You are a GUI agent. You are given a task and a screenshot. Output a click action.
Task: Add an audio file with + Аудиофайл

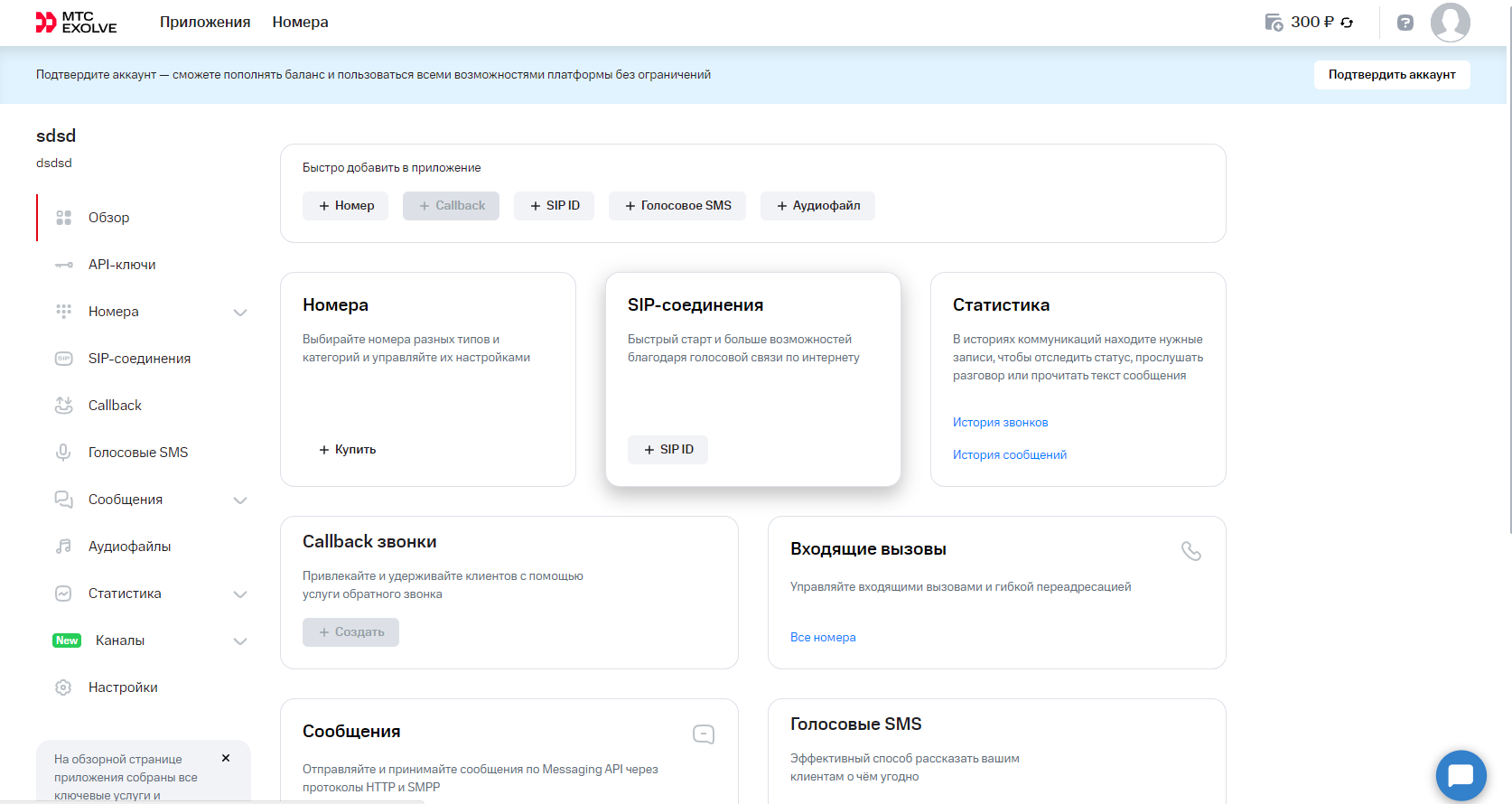817,206
